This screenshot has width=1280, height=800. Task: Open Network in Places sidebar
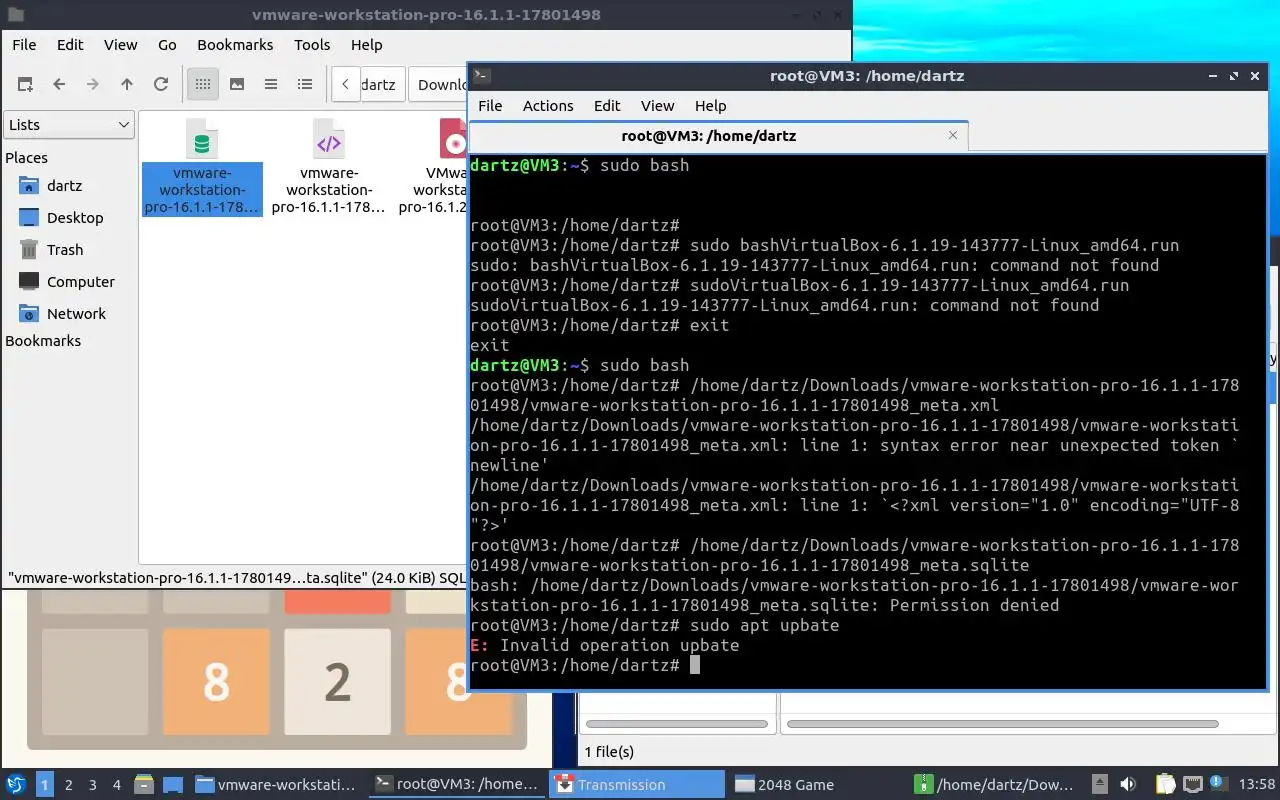click(x=76, y=314)
